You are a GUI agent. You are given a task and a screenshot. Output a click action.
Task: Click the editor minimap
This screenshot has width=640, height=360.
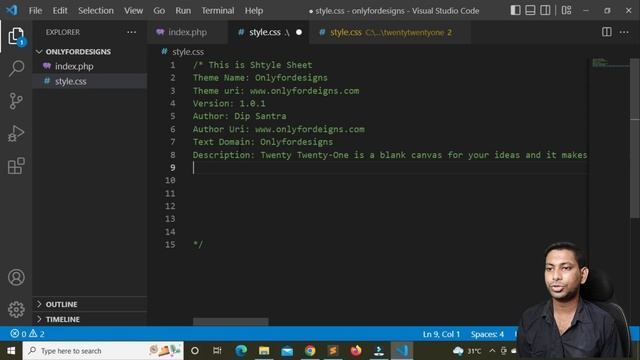click(610, 63)
